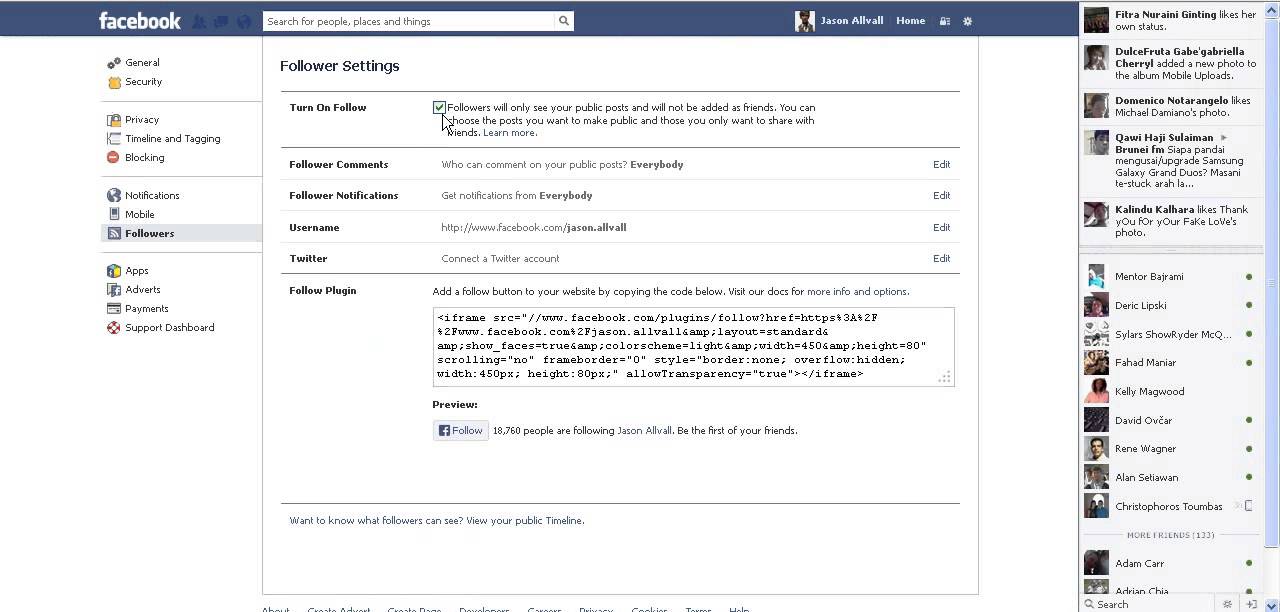Click Jason Allvall name in header
Image resolution: width=1280 pixels, height=612 pixels.
tap(852, 21)
